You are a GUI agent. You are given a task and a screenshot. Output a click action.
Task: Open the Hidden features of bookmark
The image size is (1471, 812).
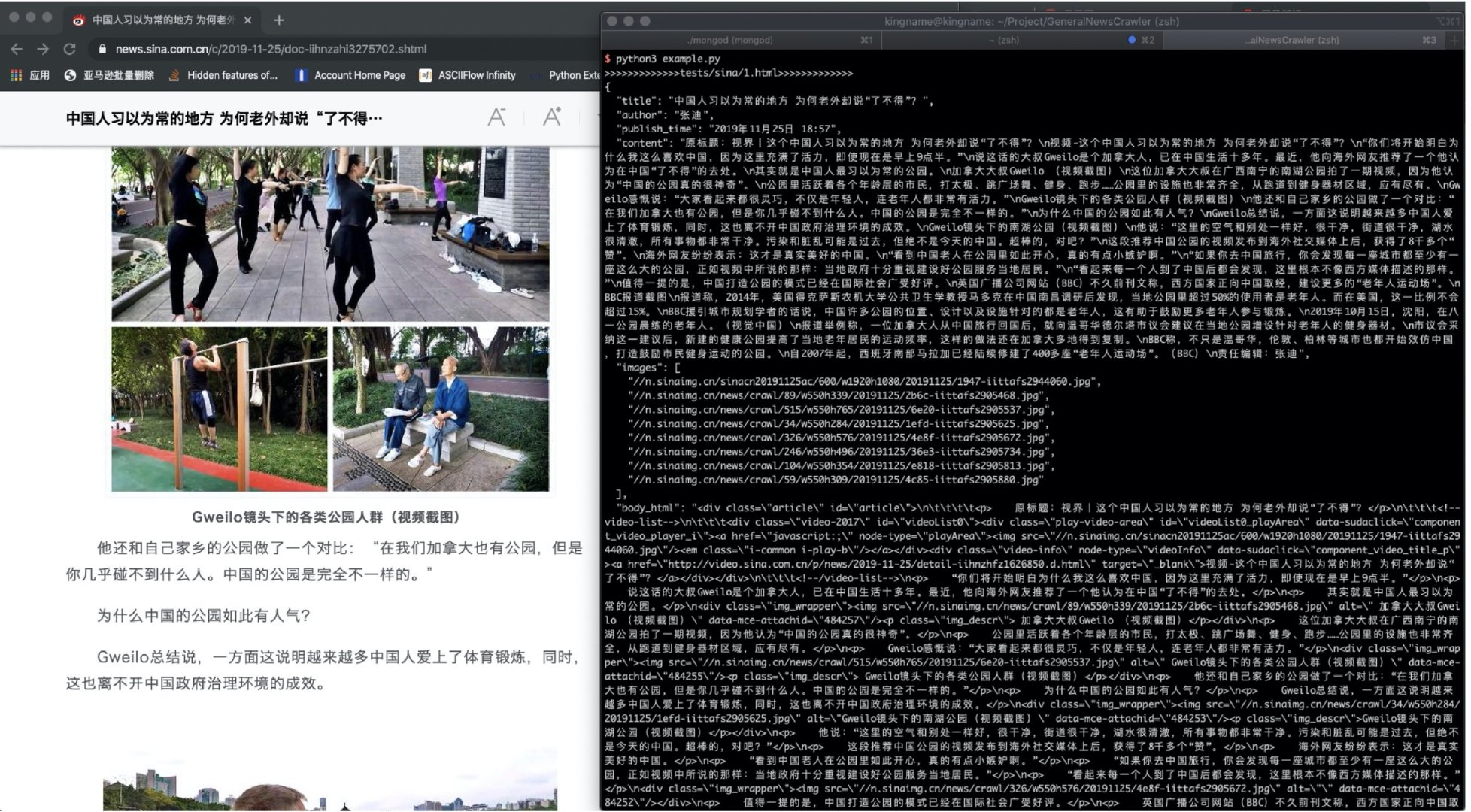[x=223, y=75]
